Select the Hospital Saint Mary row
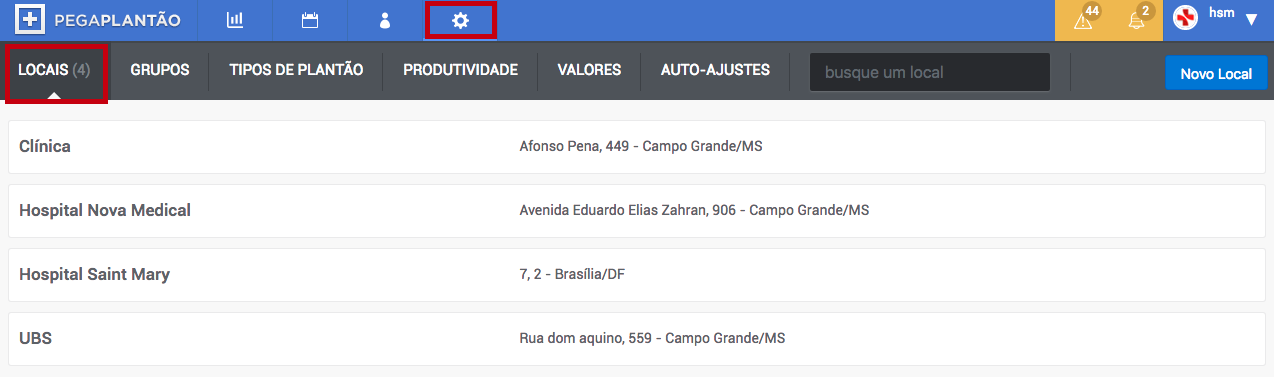 637,274
